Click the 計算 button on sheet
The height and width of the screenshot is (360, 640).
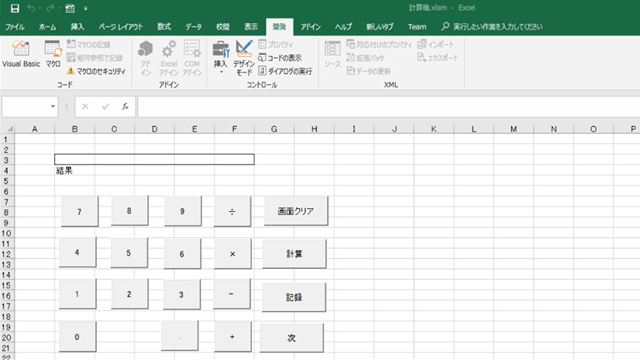pos(294,254)
